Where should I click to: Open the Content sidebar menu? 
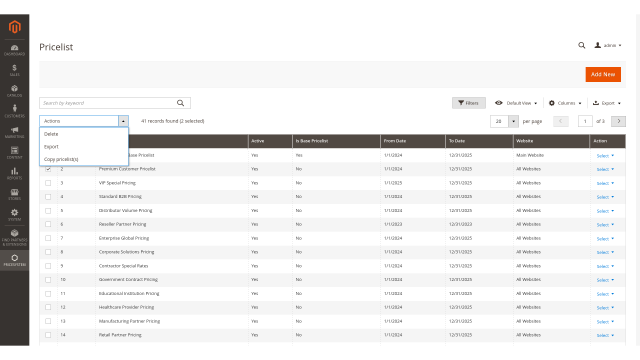15,153
